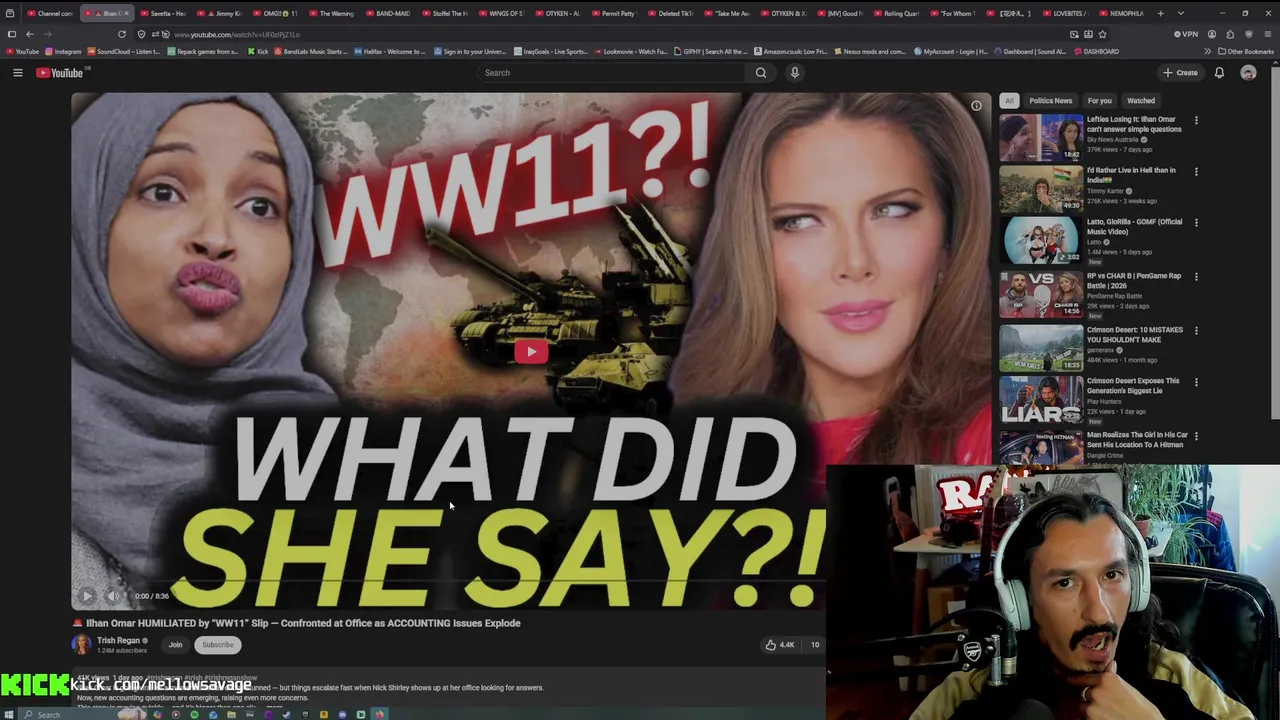Image resolution: width=1280 pixels, height=720 pixels.
Task: Expand Other Bookmarks folder
Action: tap(1246, 51)
